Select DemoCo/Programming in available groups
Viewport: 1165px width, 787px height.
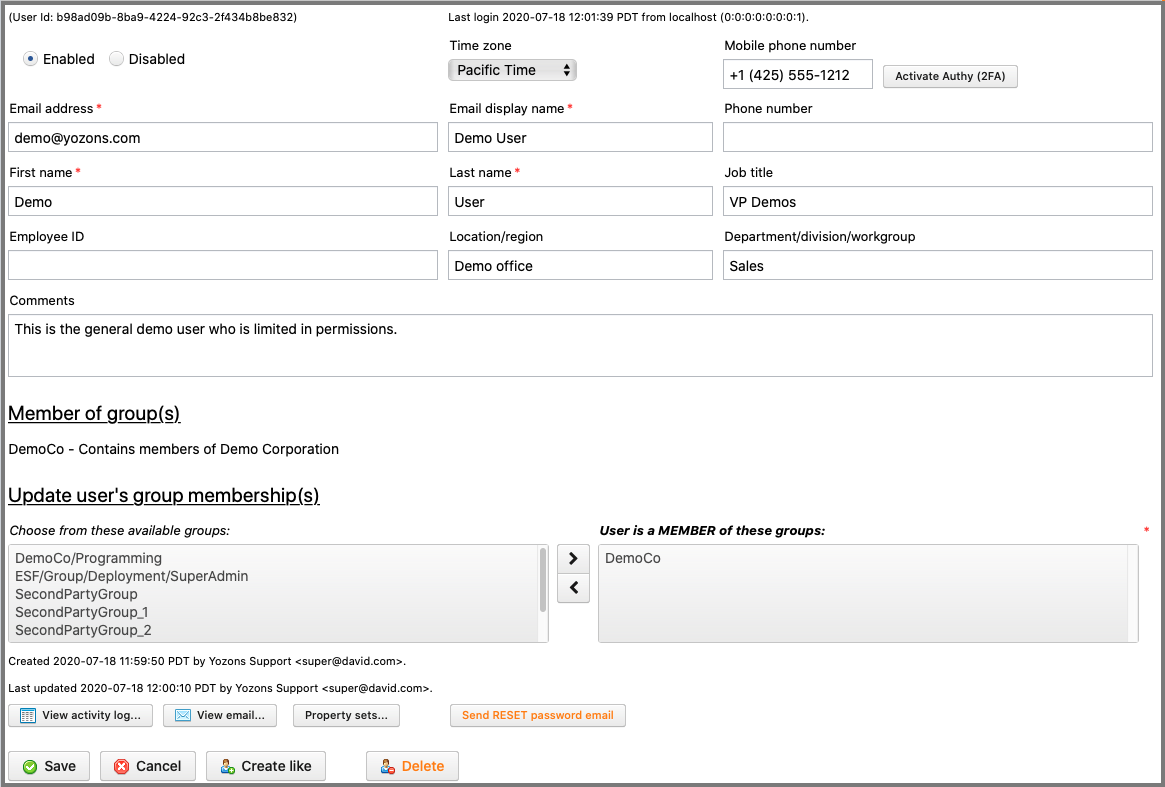273,558
